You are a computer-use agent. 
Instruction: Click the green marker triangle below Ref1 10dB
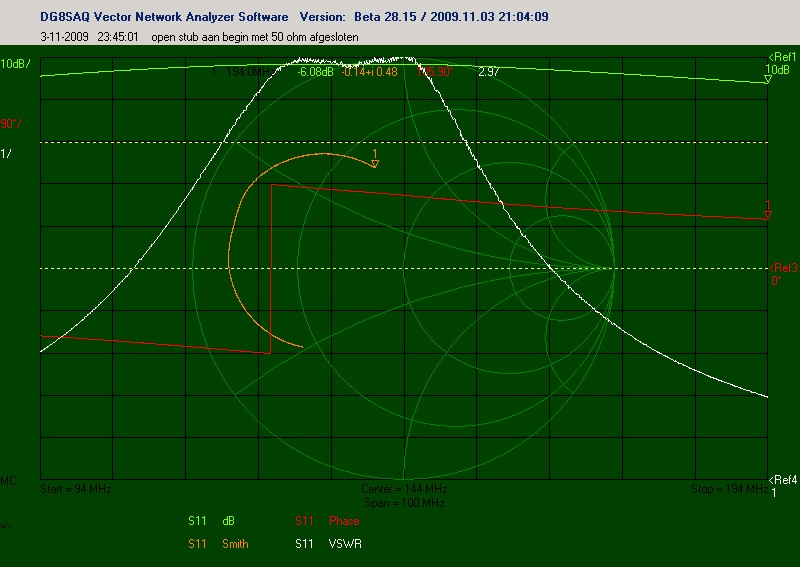click(x=768, y=79)
